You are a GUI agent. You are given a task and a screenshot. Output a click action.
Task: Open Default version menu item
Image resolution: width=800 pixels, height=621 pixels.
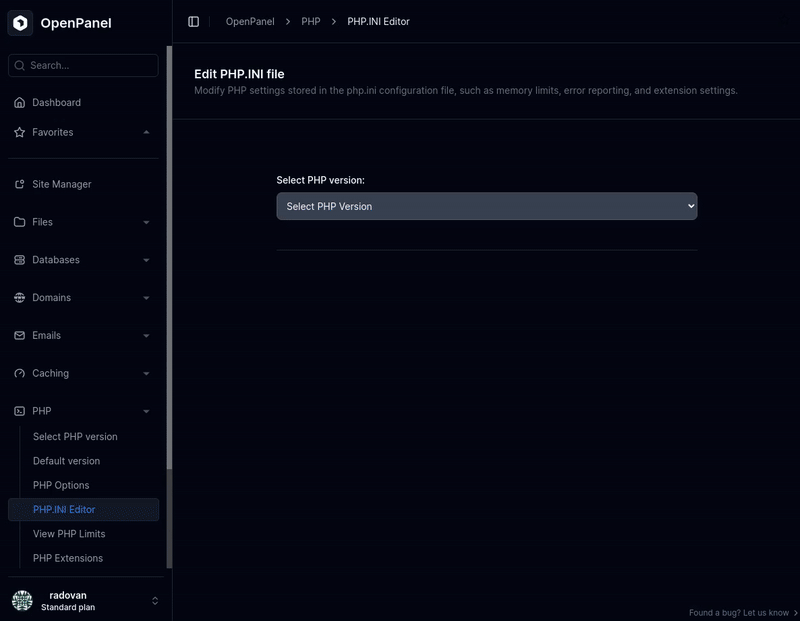pos(66,461)
